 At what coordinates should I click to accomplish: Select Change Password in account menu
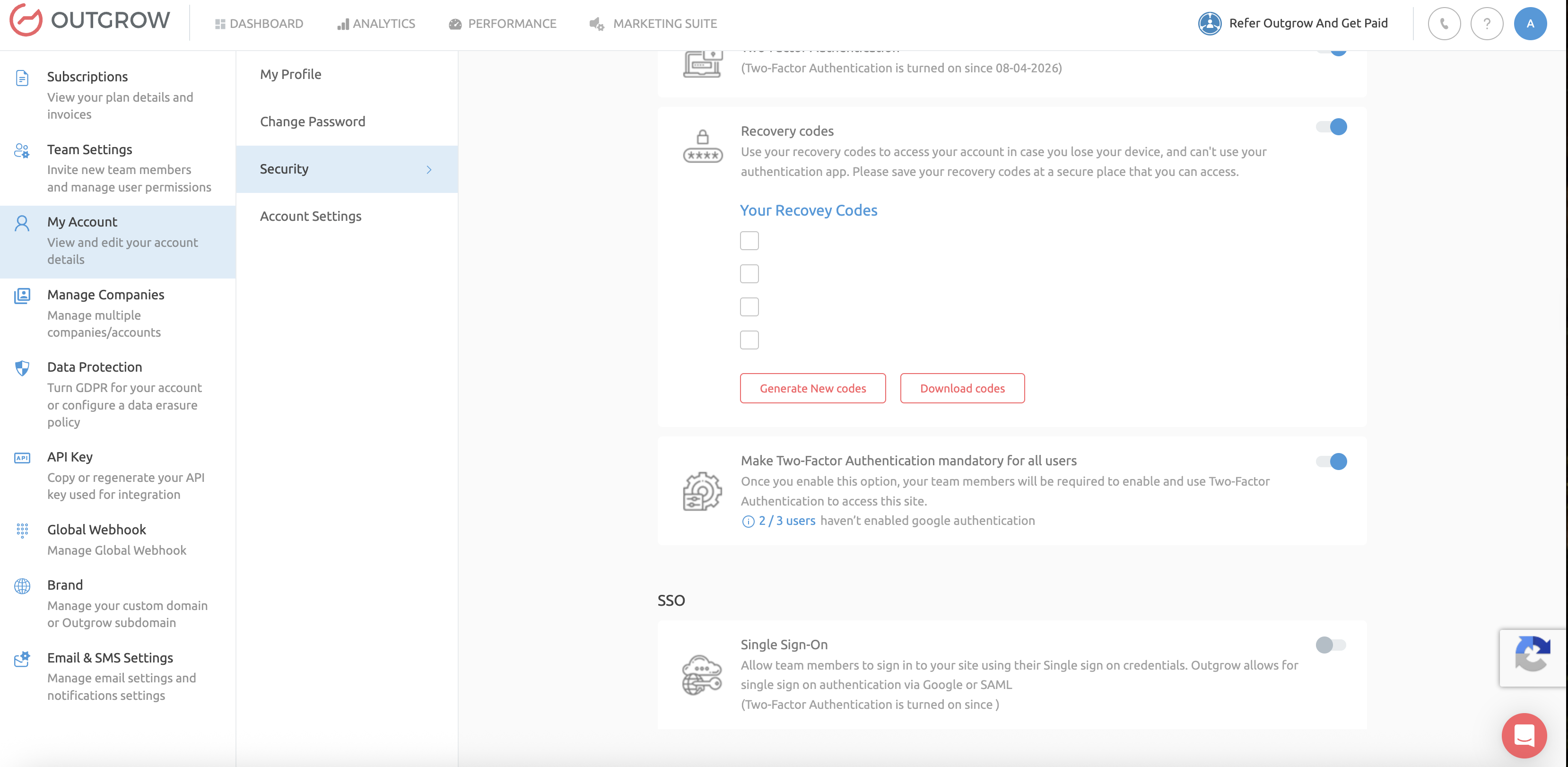click(x=312, y=122)
